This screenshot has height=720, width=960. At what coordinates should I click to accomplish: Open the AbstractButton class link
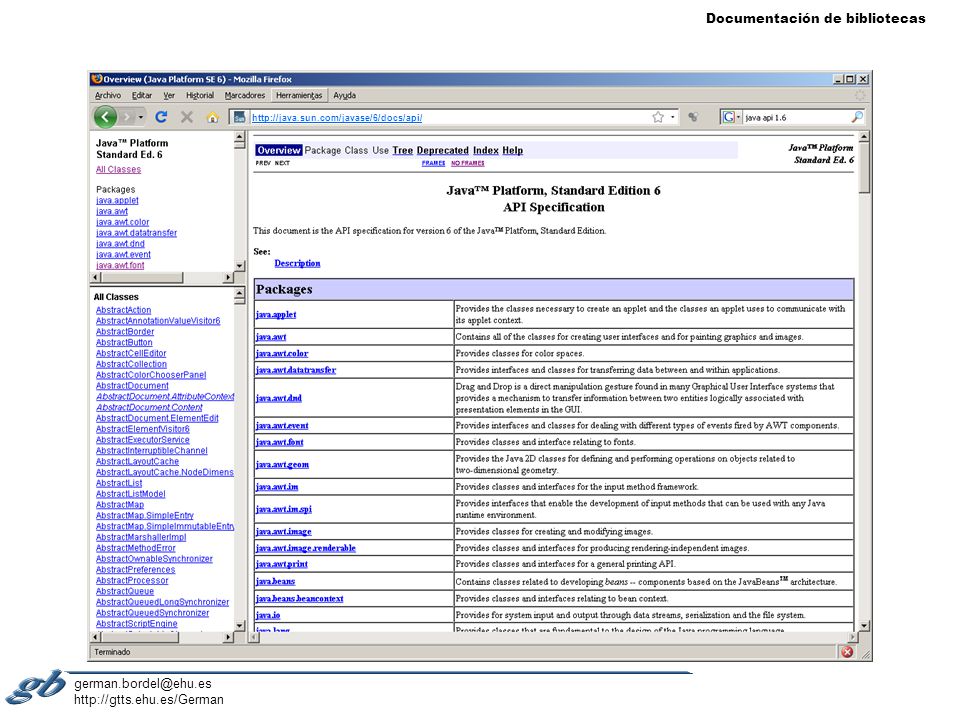124,343
